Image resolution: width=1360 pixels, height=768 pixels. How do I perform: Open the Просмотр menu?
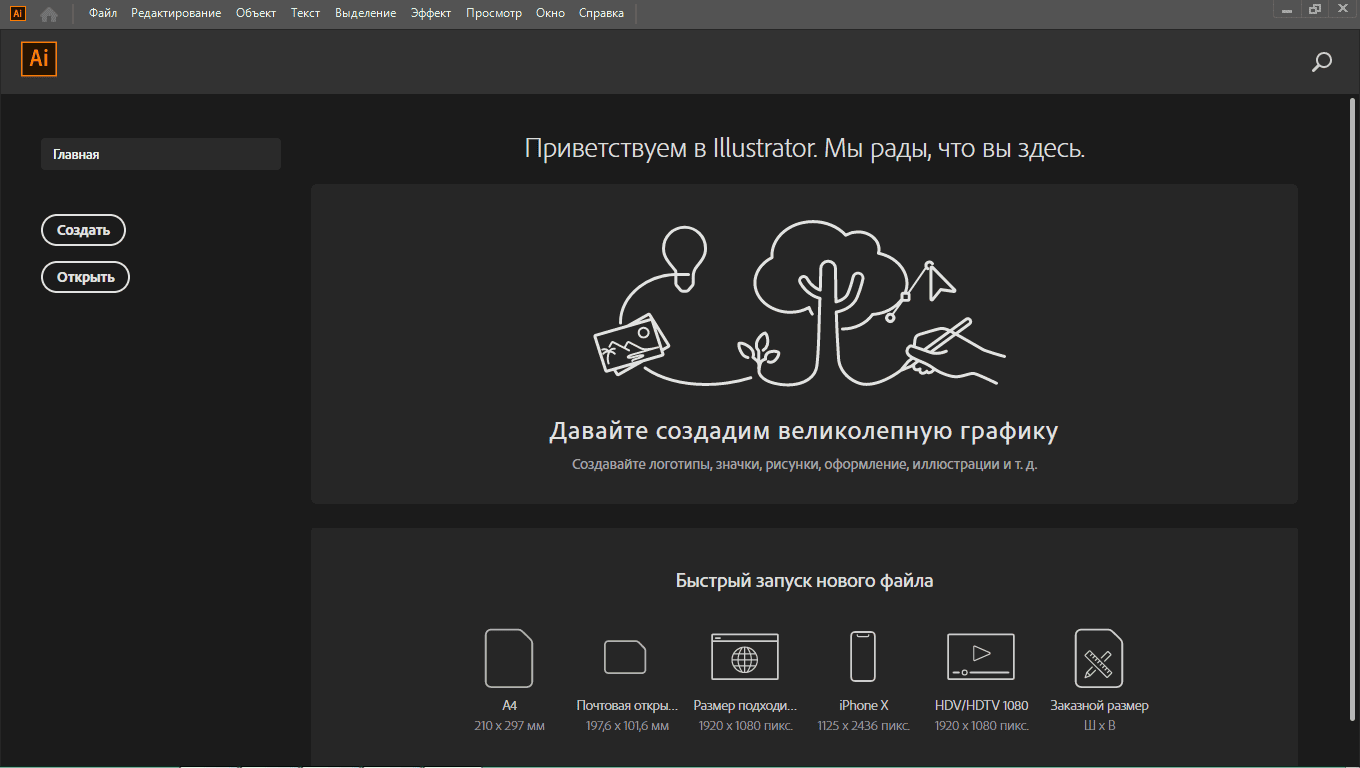click(x=494, y=13)
